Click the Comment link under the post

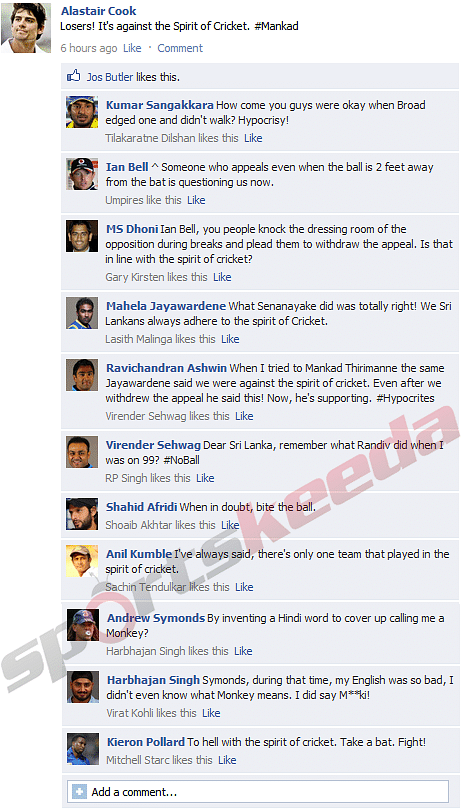(x=180, y=48)
